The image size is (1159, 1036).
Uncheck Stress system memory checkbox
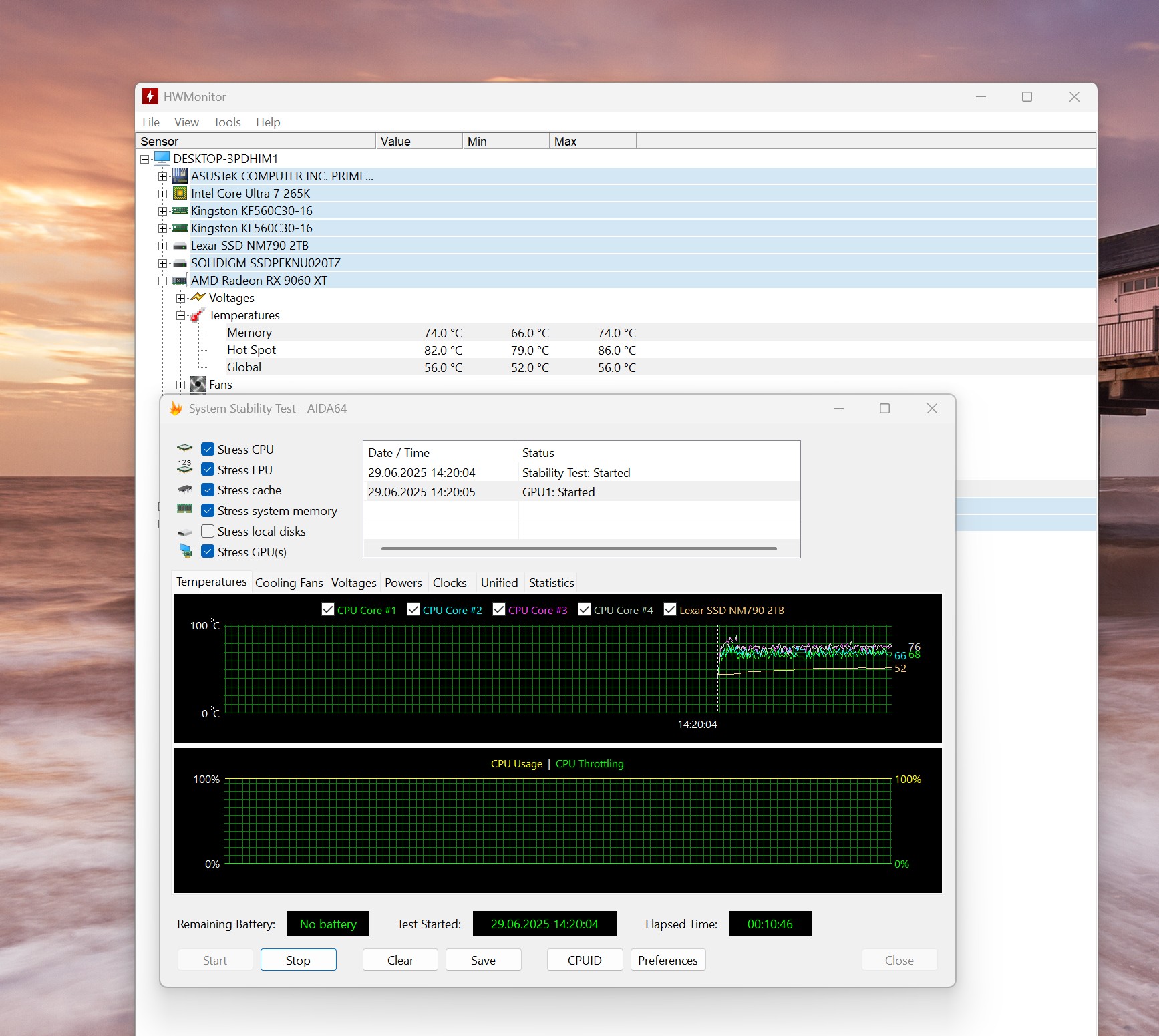coord(208,510)
